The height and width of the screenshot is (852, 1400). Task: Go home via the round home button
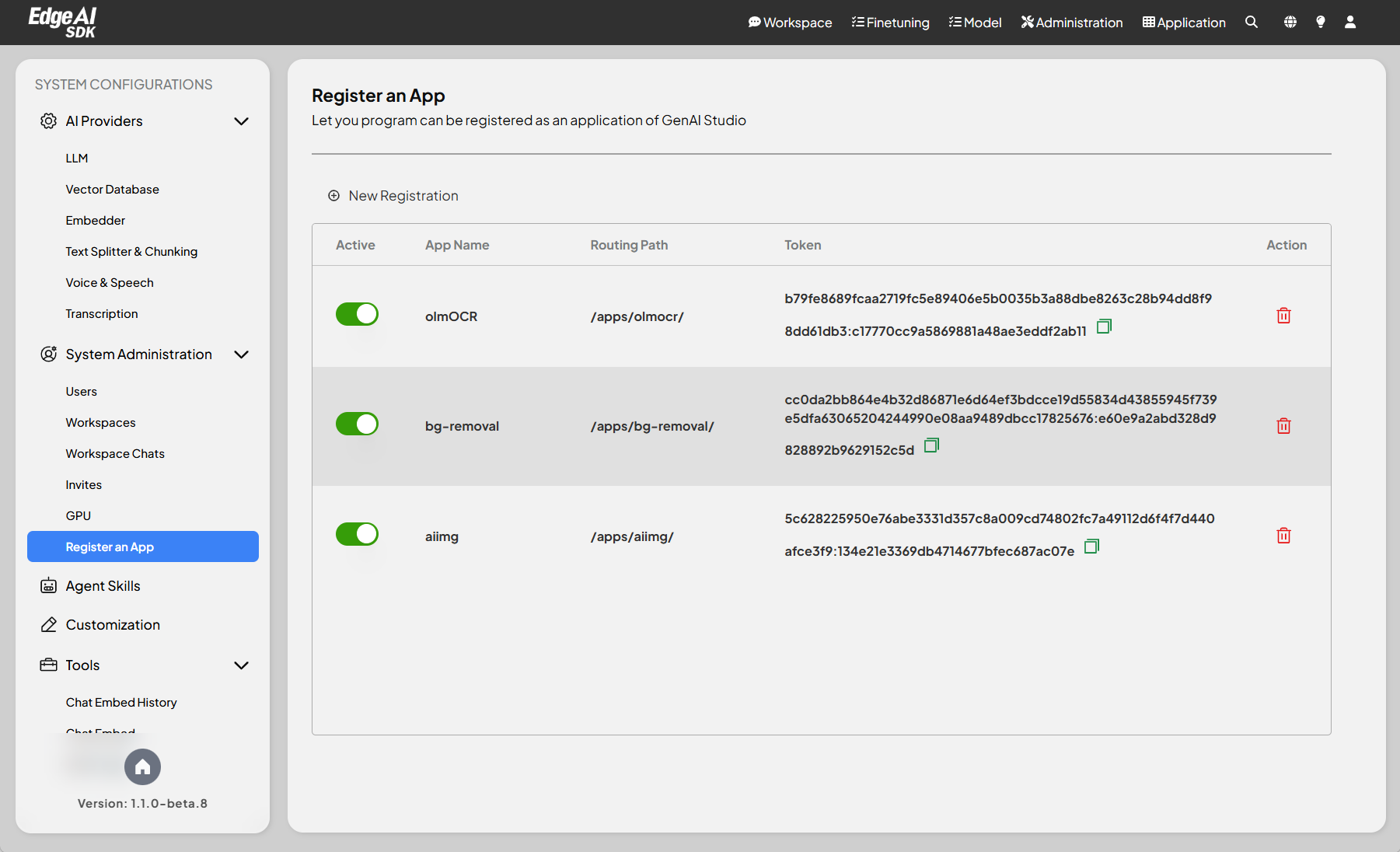(x=142, y=767)
